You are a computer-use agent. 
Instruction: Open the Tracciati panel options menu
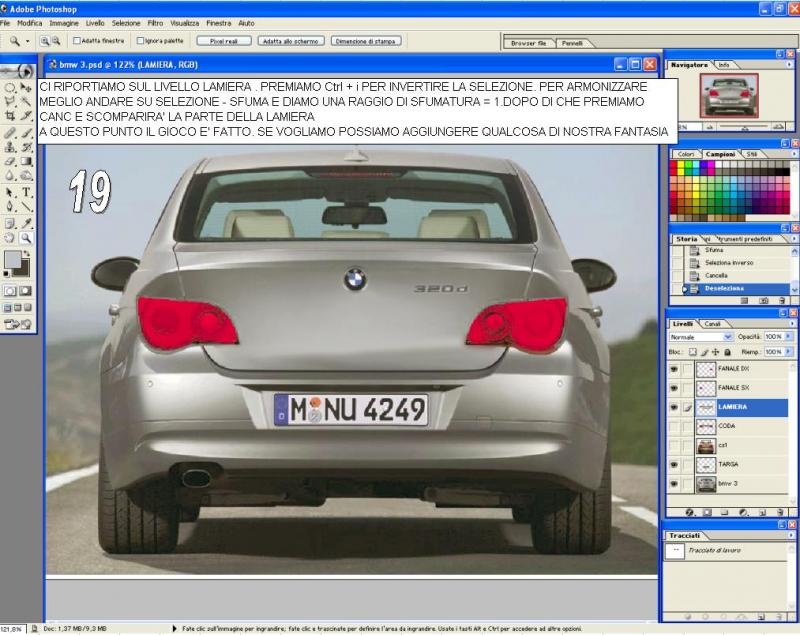point(791,536)
